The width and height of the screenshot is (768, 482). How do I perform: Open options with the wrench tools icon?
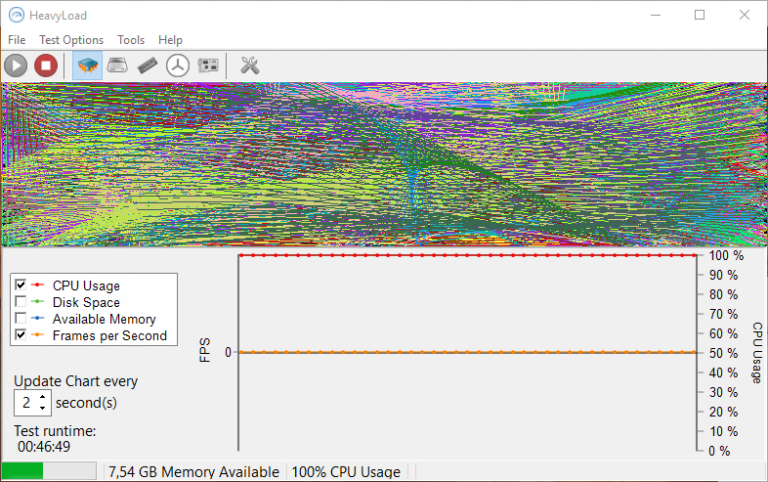click(250, 66)
